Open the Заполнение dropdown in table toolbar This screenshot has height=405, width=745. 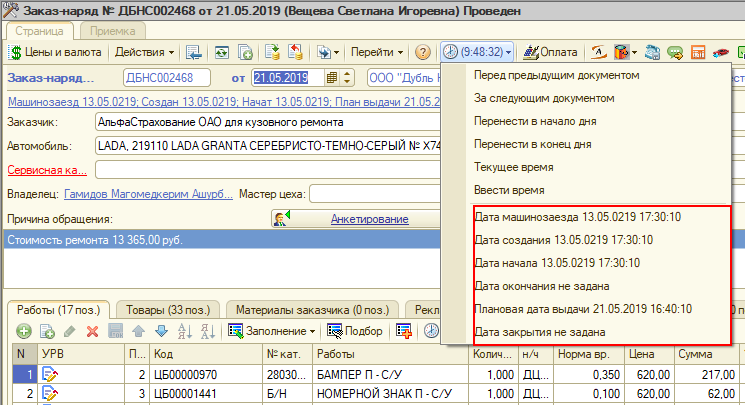tap(274, 330)
